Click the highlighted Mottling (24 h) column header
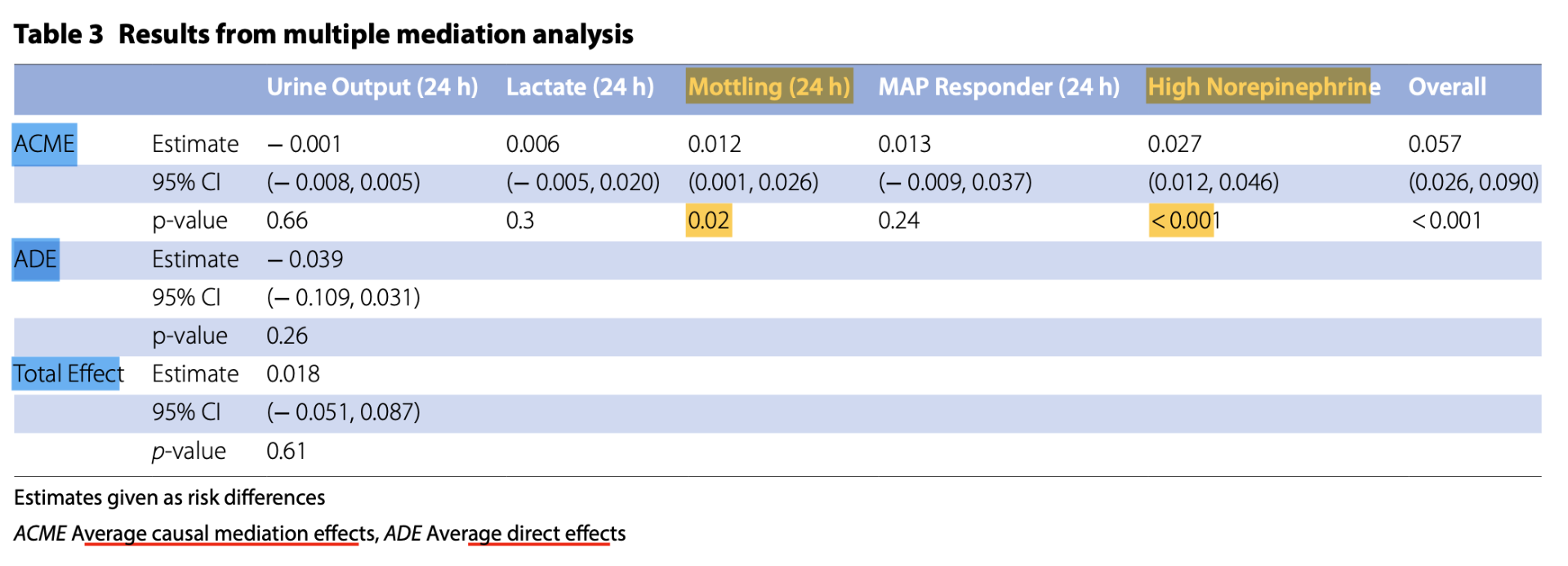1568x566 pixels. pos(768,87)
